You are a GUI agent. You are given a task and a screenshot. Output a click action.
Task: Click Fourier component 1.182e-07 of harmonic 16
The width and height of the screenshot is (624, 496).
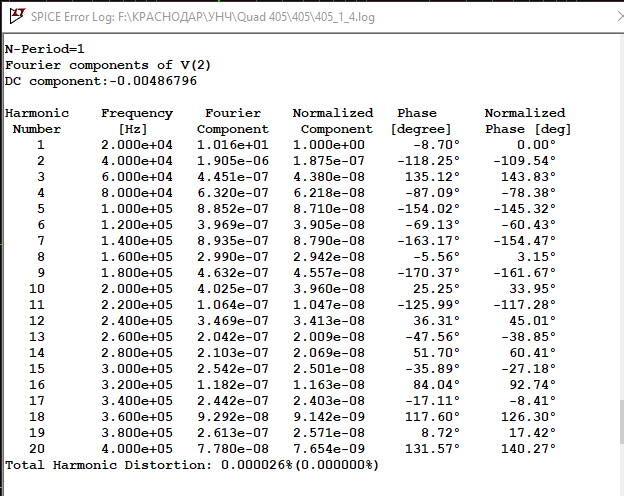coord(233,385)
